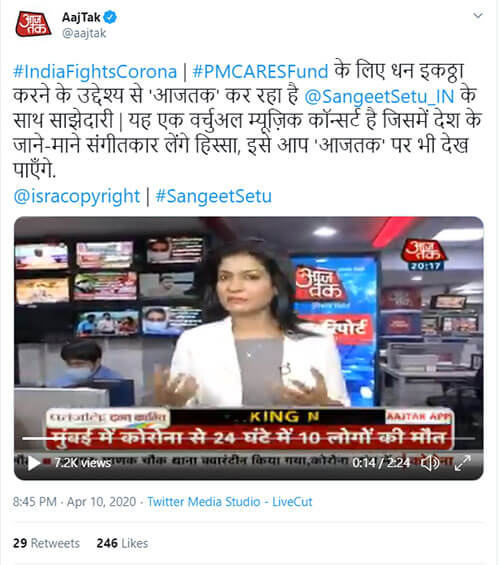This screenshot has height=565, width=500.
Task: Open the video in fullscreen
Action: click(463, 463)
